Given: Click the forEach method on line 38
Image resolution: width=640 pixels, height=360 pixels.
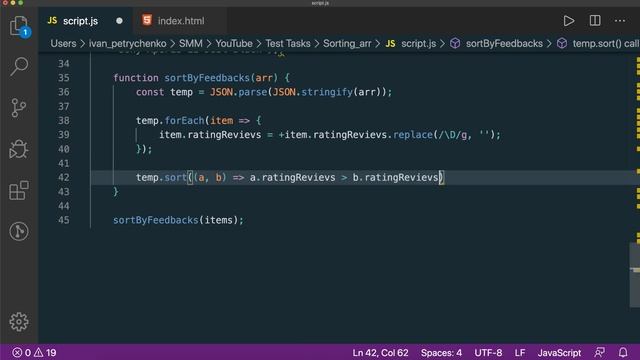Looking at the screenshot, I should pyautogui.click(x=184, y=121).
